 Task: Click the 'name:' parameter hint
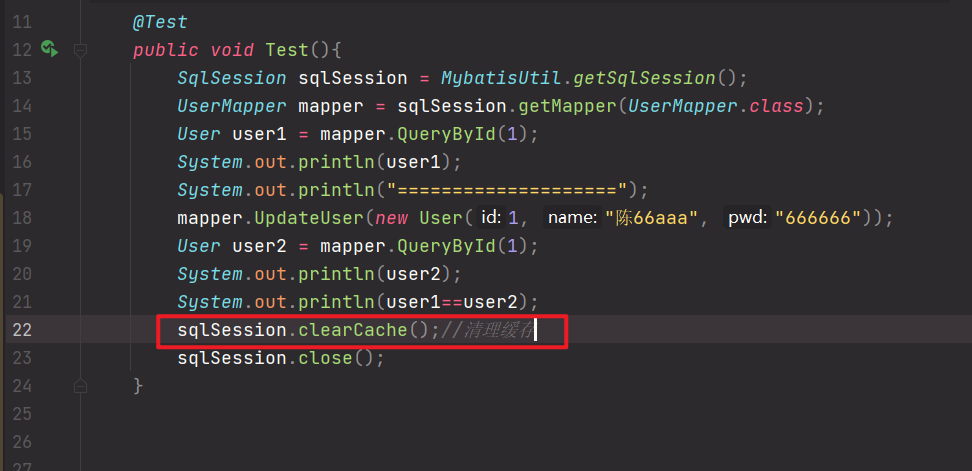click(x=572, y=218)
